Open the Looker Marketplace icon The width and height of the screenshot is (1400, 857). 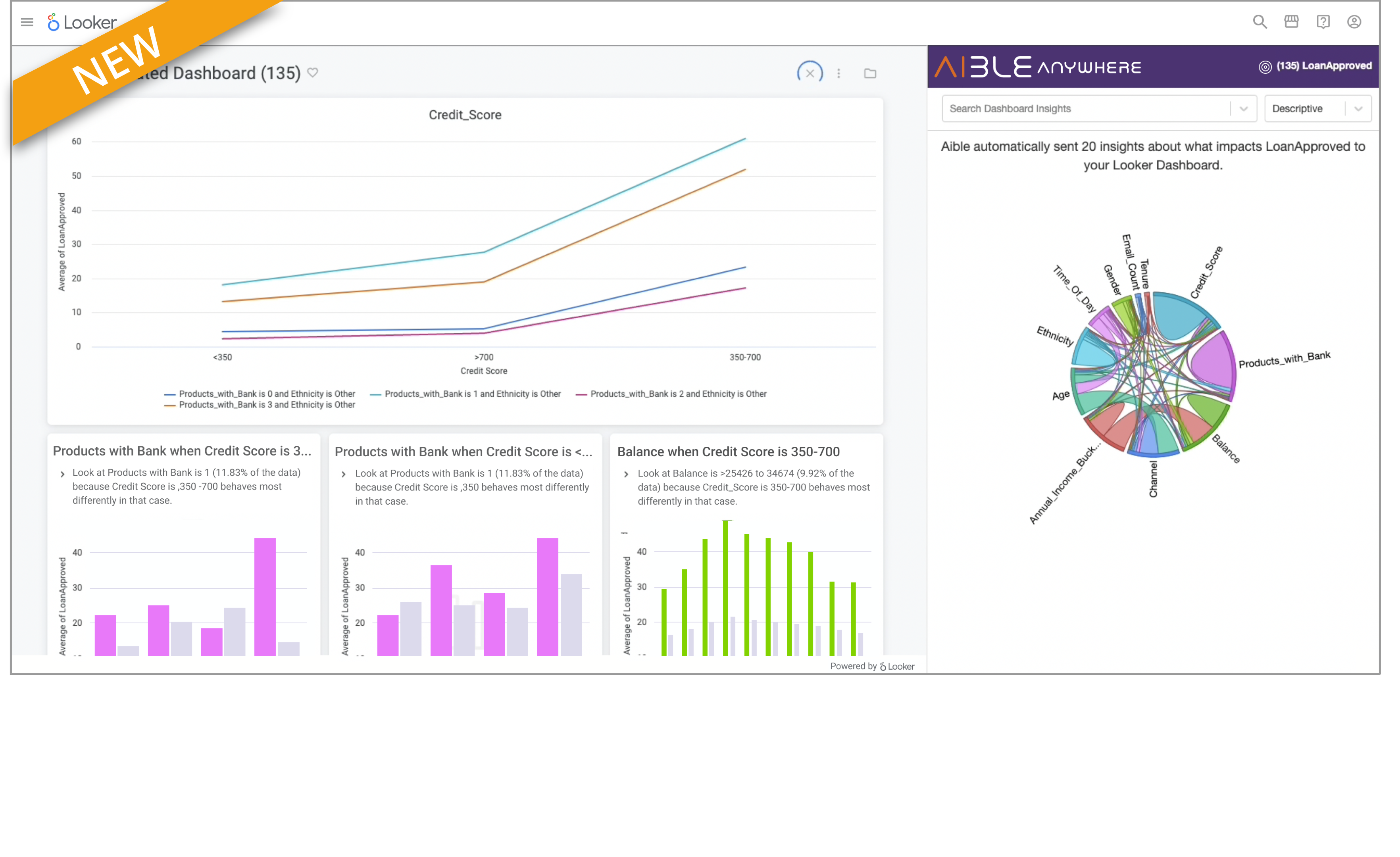point(1292,21)
